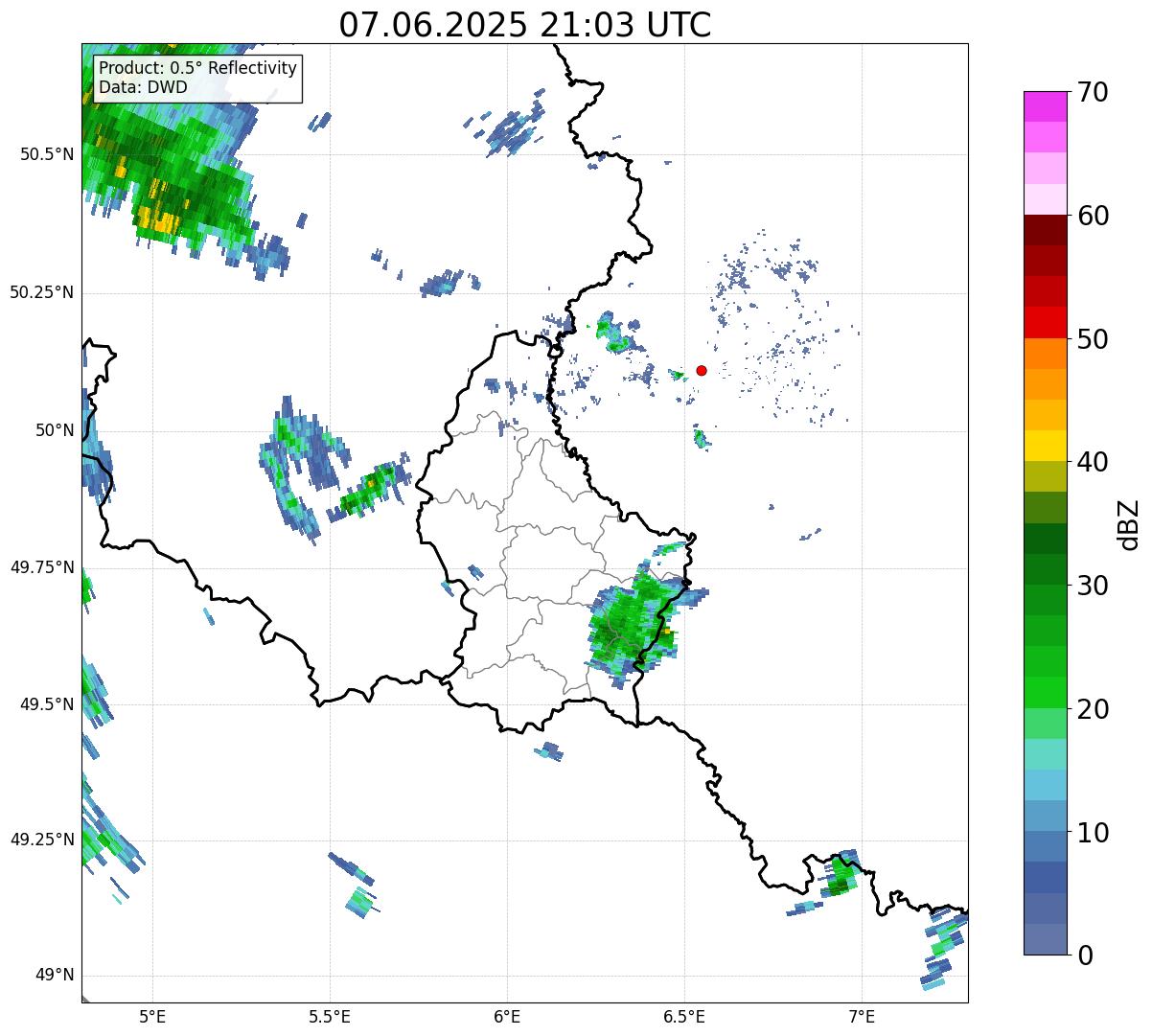The width and height of the screenshot is (1152, 1036).
Task: Click the 49°N latitude label
Action: [55, 976]
